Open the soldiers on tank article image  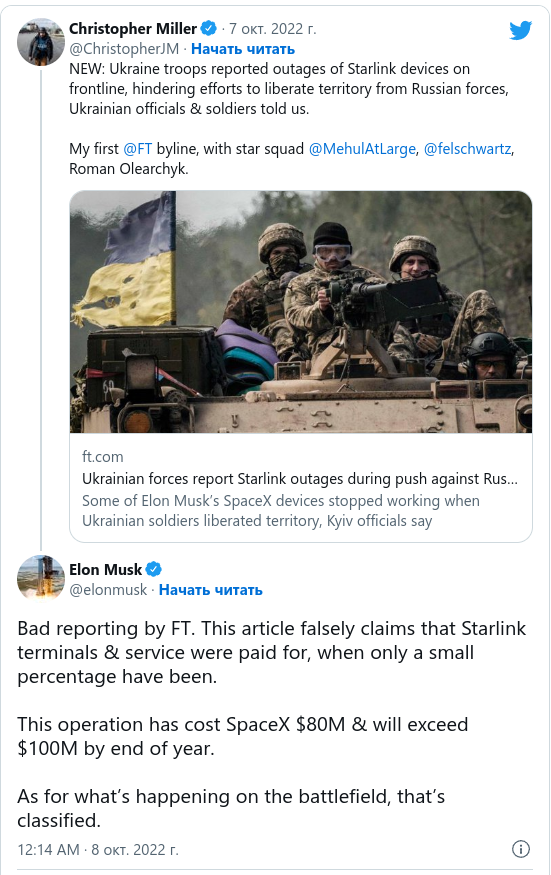point(301,312)
